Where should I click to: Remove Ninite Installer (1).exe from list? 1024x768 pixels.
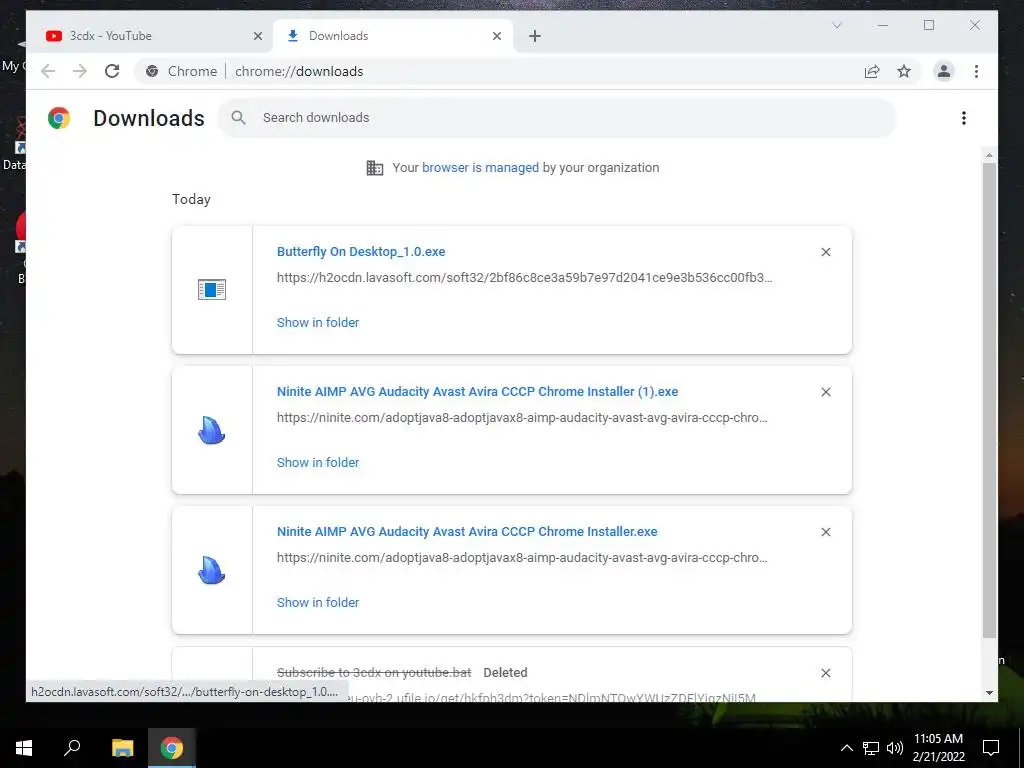[826, 392]
